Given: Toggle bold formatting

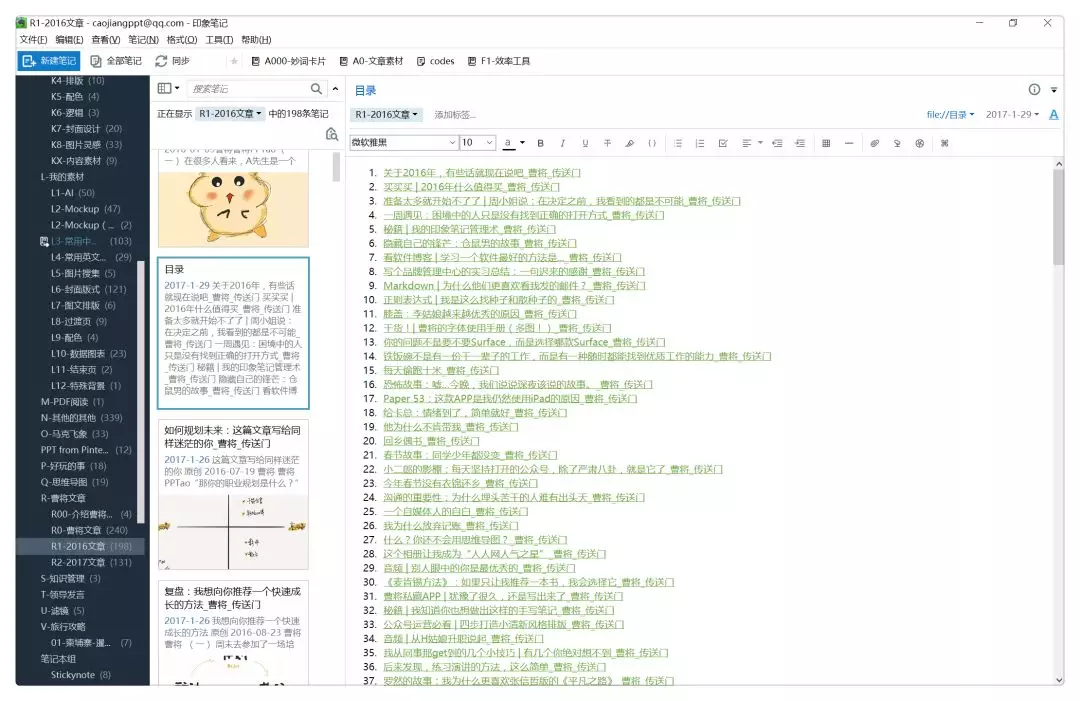Looking at the screenshot, I should pos(541,143).
